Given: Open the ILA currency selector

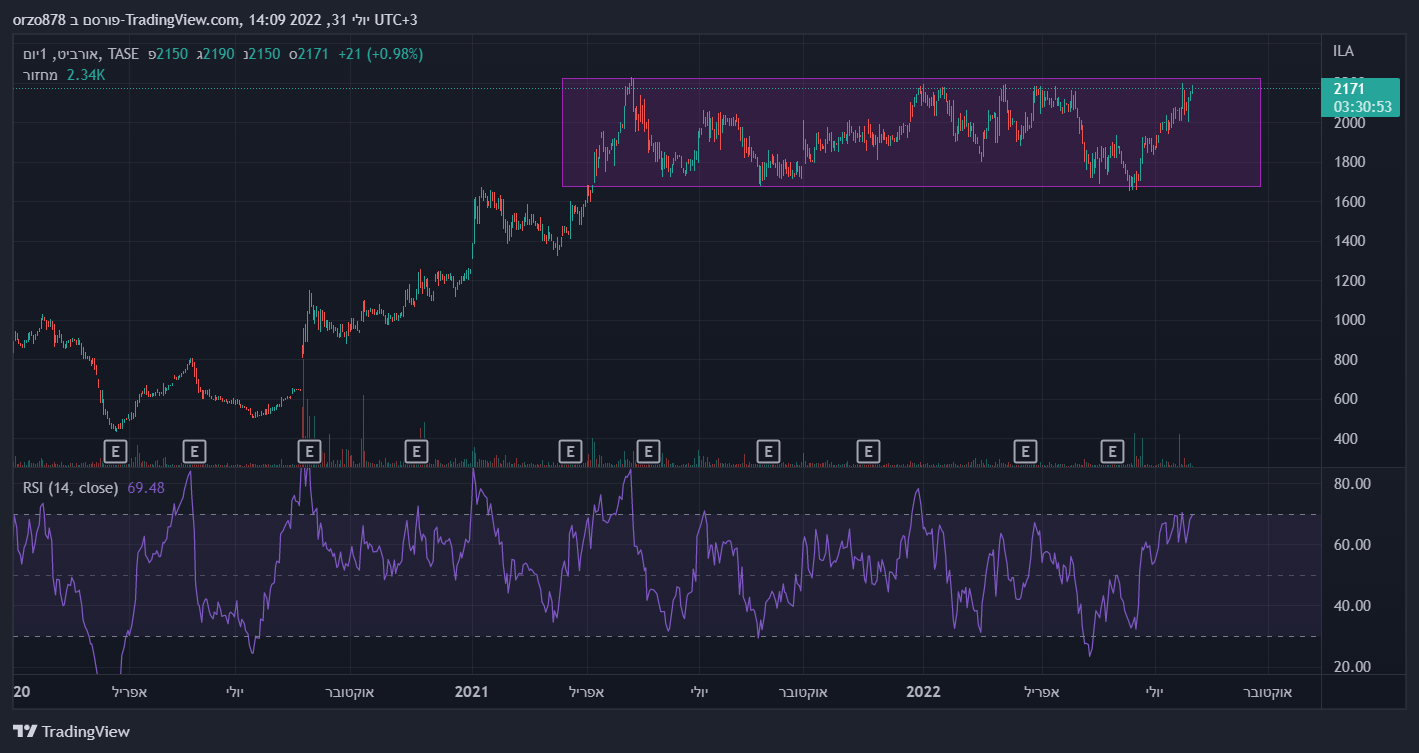Looking at the screenshot, I should pyautogui.click(x=1343, y=51).
